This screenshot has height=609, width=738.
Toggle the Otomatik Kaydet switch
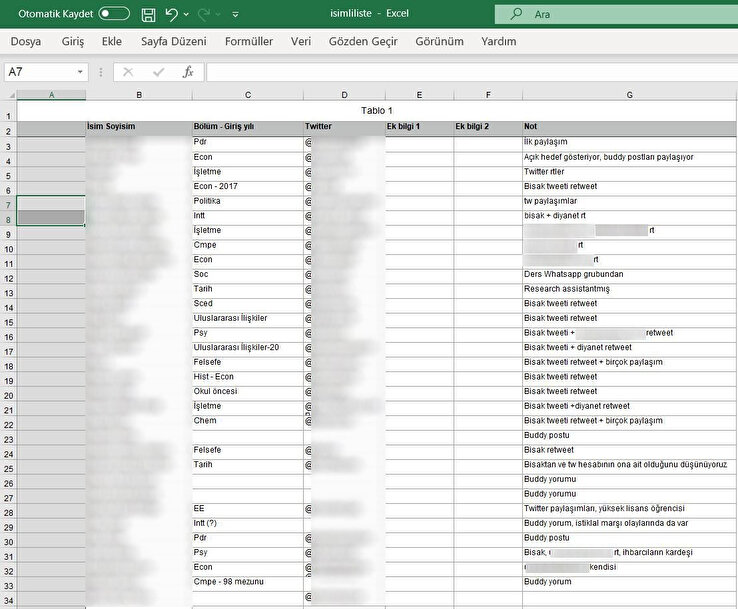pos(114,15)
